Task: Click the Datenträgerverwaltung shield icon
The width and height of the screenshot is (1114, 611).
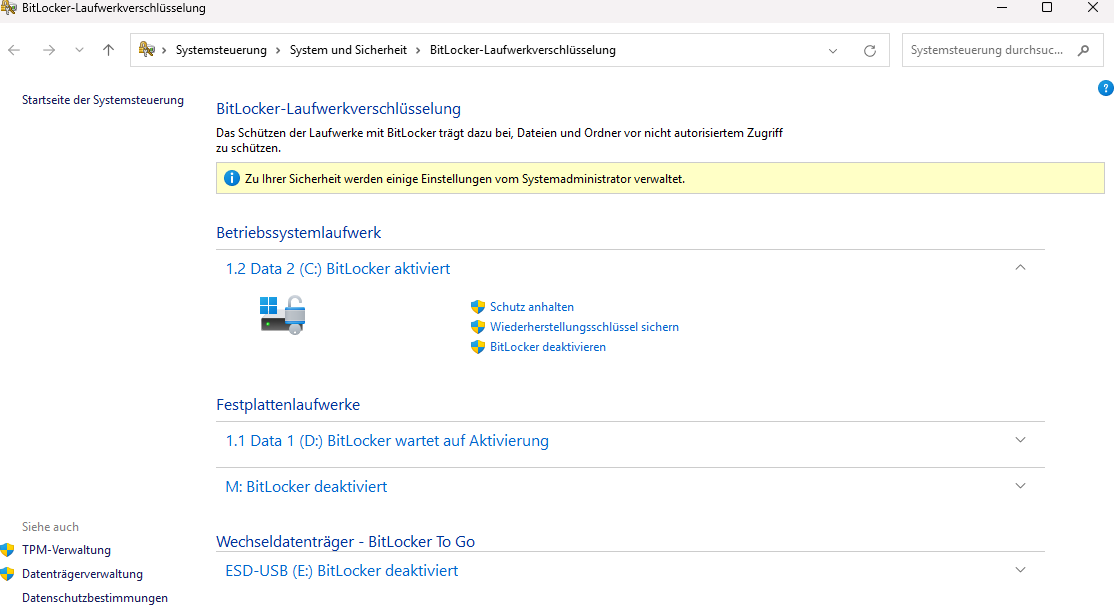Action: (x=8, y=574)
